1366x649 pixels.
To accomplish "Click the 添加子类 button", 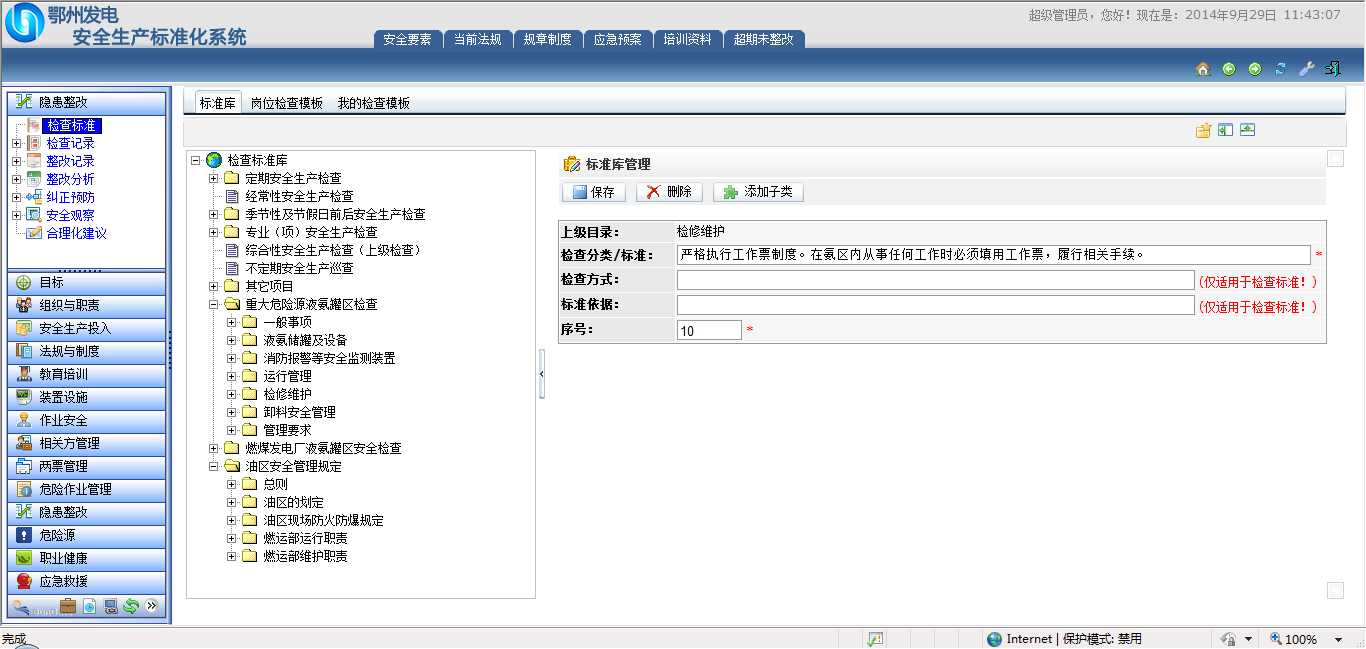I will [x=758, y=192].
